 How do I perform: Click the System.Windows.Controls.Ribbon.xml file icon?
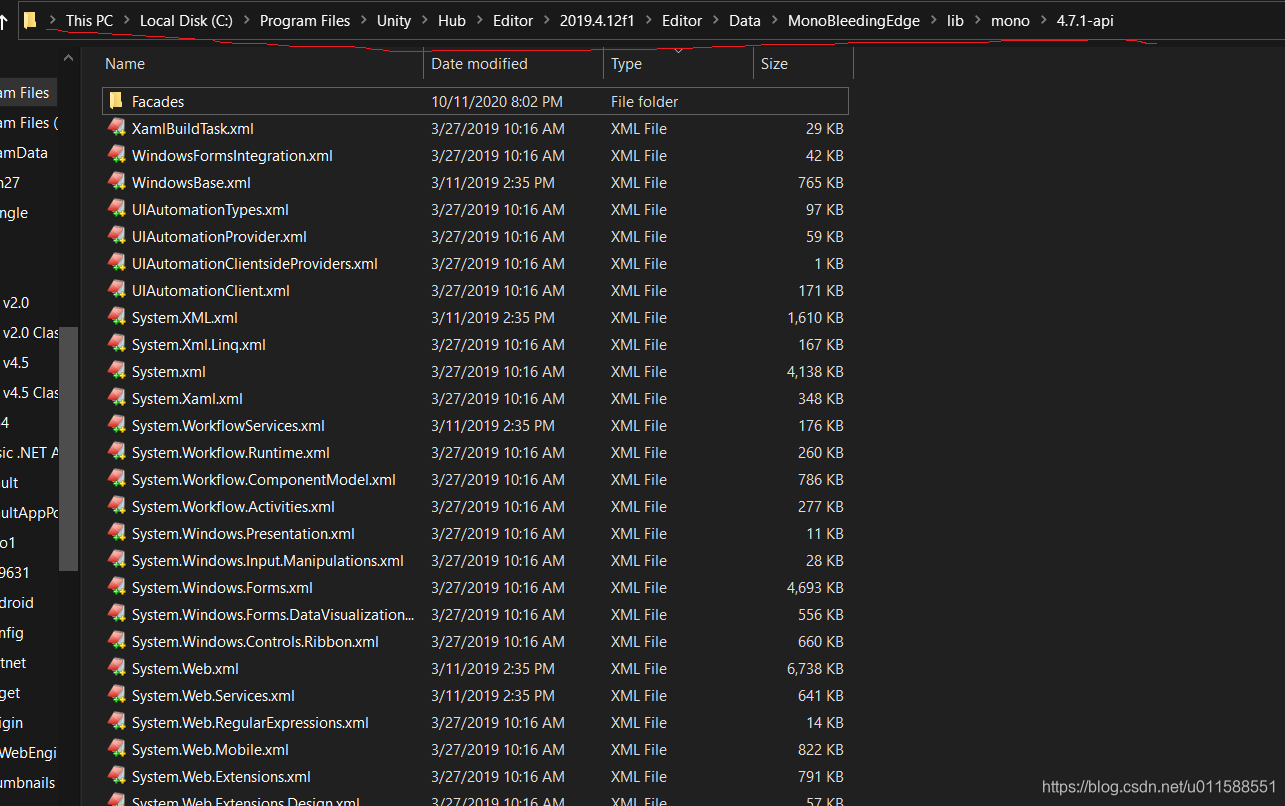click(x=116, y=641)
